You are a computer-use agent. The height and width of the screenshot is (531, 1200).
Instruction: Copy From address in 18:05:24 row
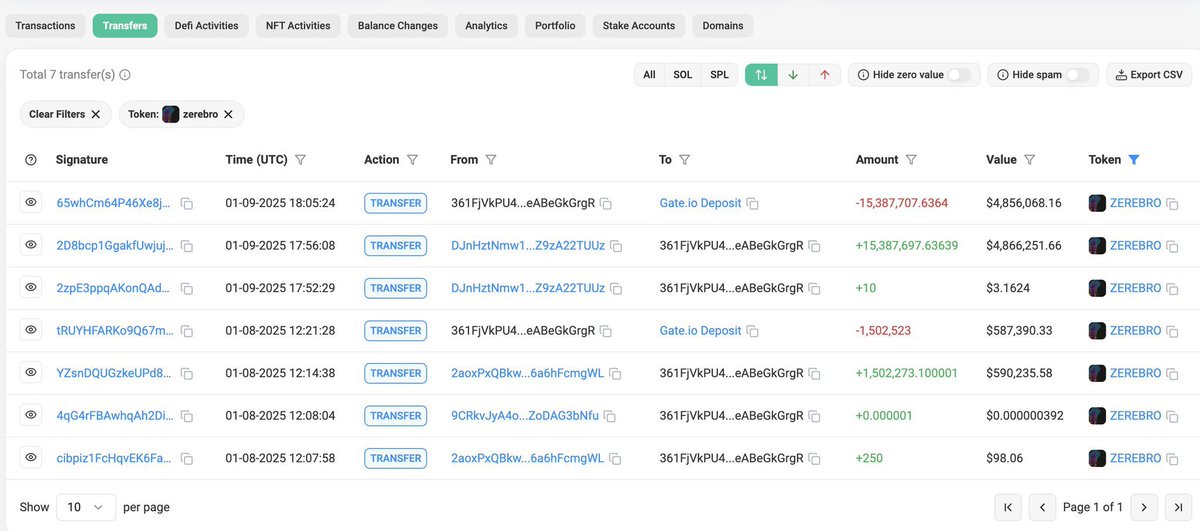click(606, 203)
